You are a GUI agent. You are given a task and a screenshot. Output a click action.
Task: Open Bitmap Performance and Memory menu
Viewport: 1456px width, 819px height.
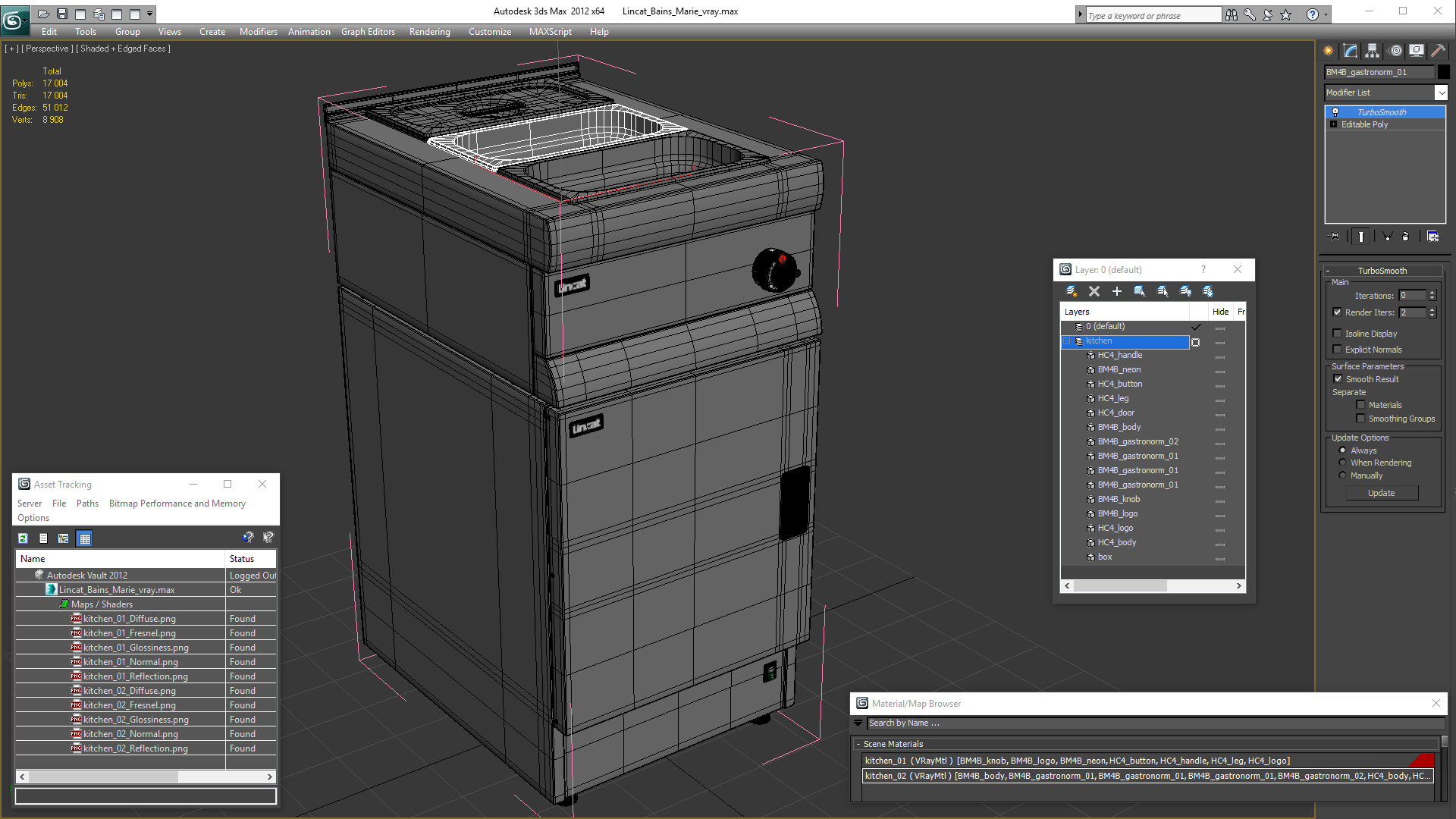[x=177, y=504]
